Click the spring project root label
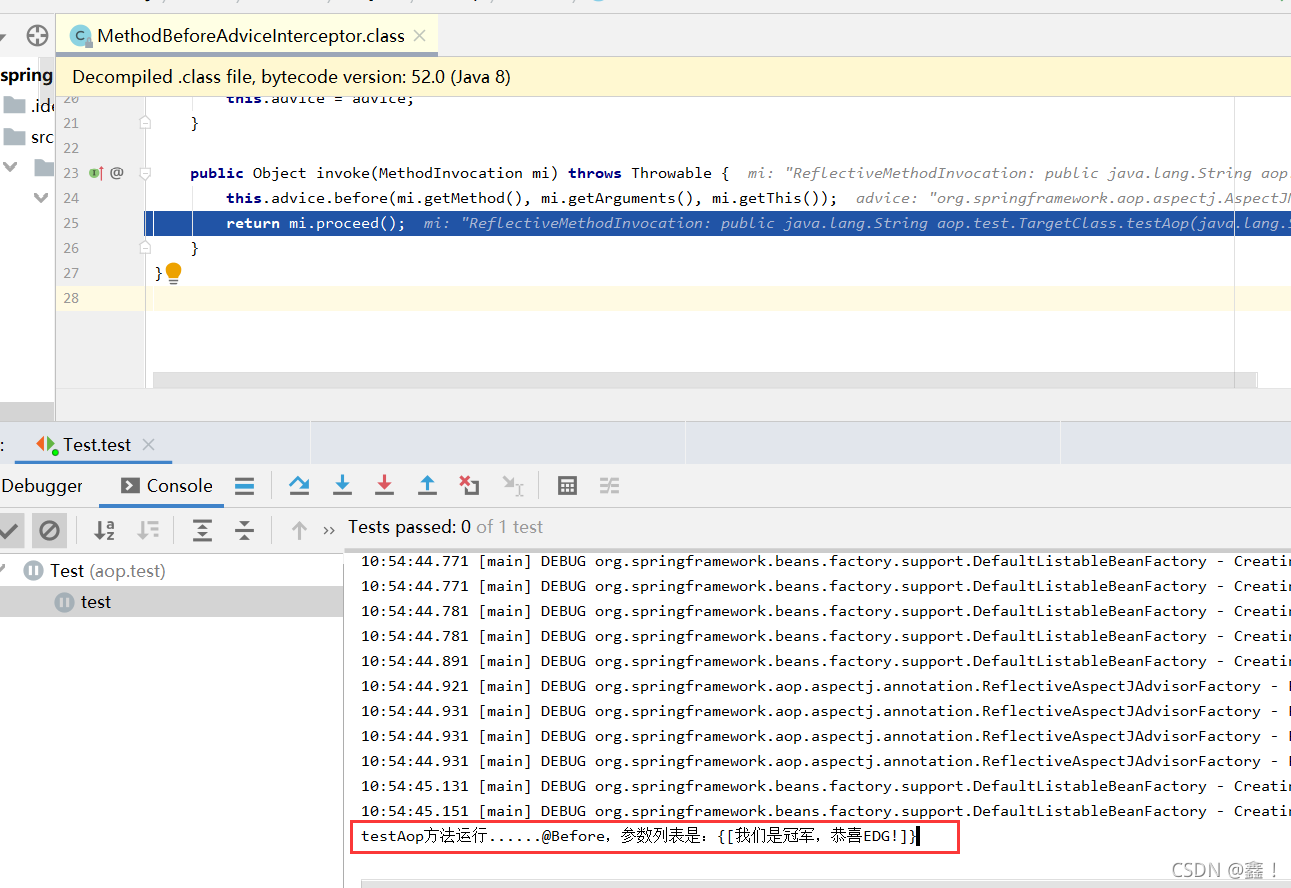Image resolution: width=1291 pixels, height=888 pixels. click(27, 75)
